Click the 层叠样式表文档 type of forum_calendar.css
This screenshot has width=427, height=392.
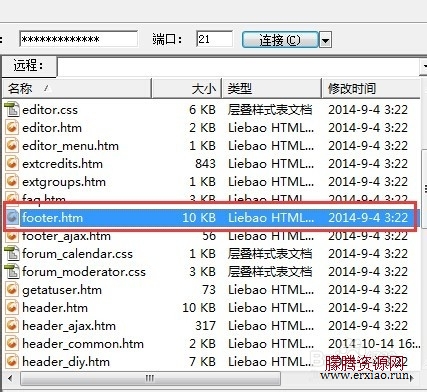pyautogui.click(x=270, y=254)
